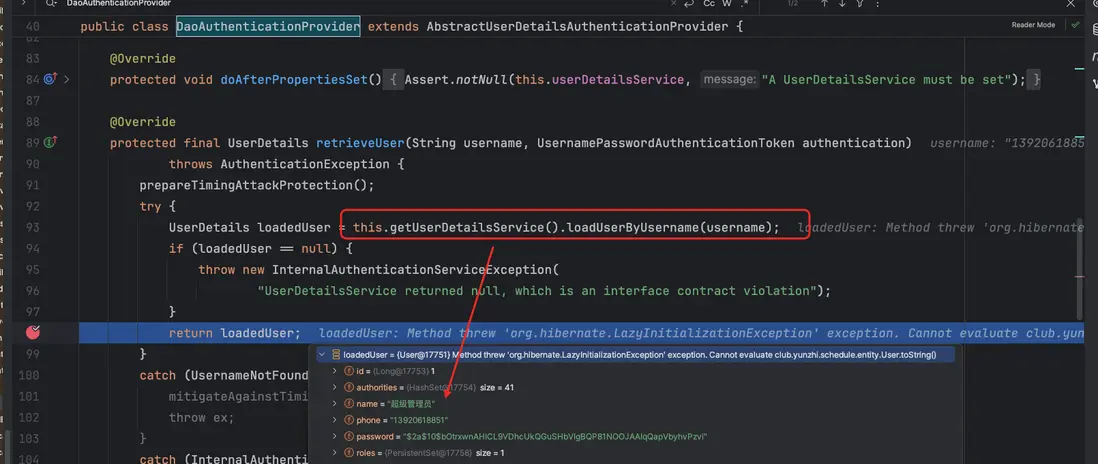Viewport: 1098px width, 464px height.
Task: Click the override gutter icon on line 84
Action: [x=50, y=80]
